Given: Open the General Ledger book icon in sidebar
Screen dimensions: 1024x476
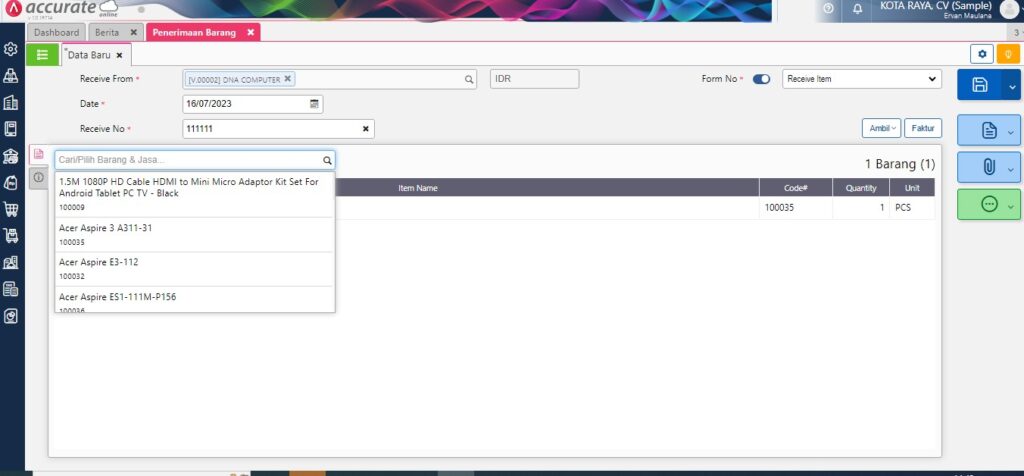Looking at the screenshot, I should pyautogui.click(x=10, y=129).
